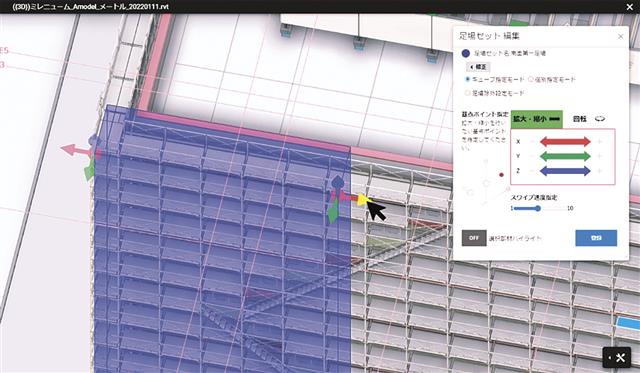The width and height of the screenshot is (640, 373).
Task: Select the cube designation mode radio button
Action: click(468, 79)
